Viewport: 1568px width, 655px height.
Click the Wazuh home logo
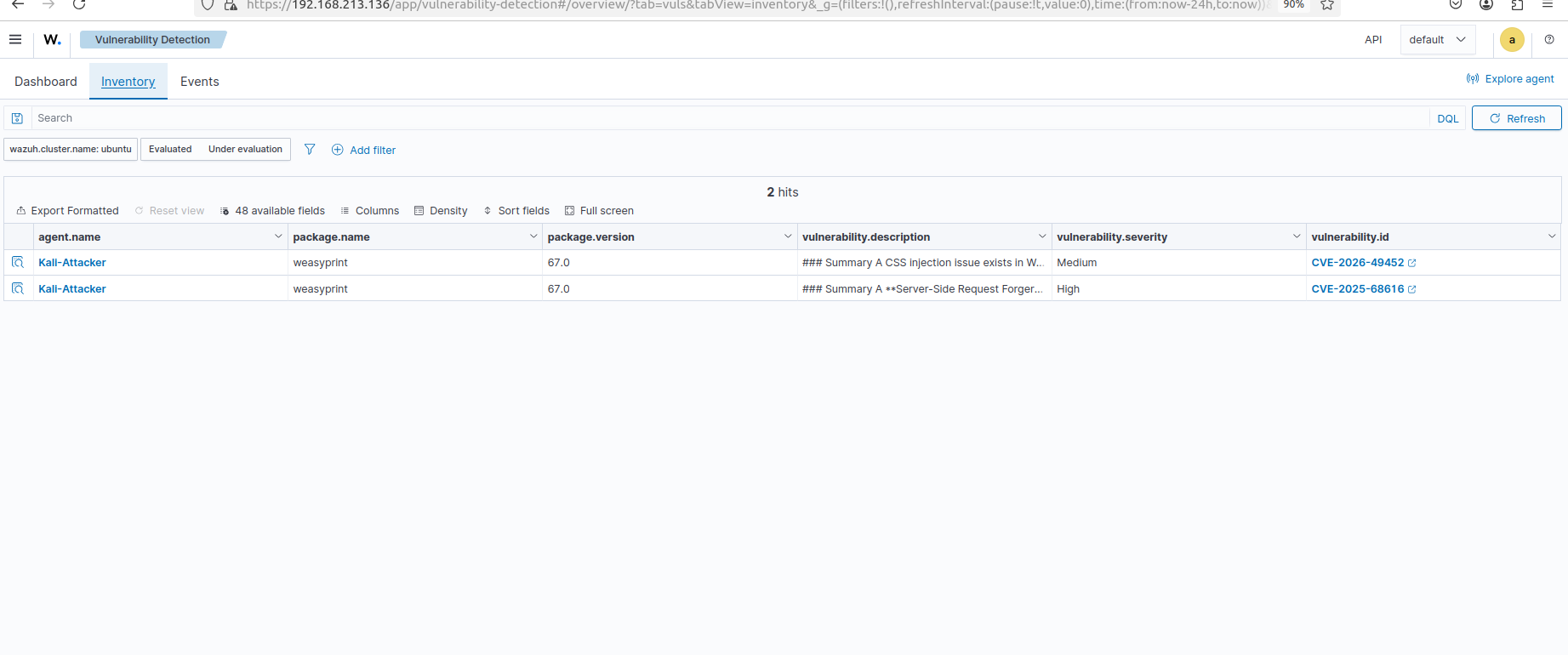click(x=52, y=39)
